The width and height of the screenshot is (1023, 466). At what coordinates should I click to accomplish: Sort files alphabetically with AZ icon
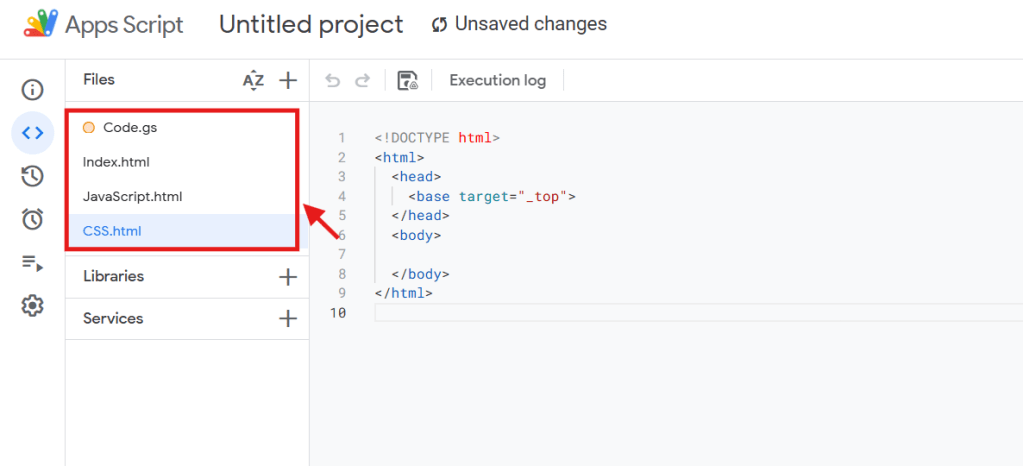[x=253, y=80]
